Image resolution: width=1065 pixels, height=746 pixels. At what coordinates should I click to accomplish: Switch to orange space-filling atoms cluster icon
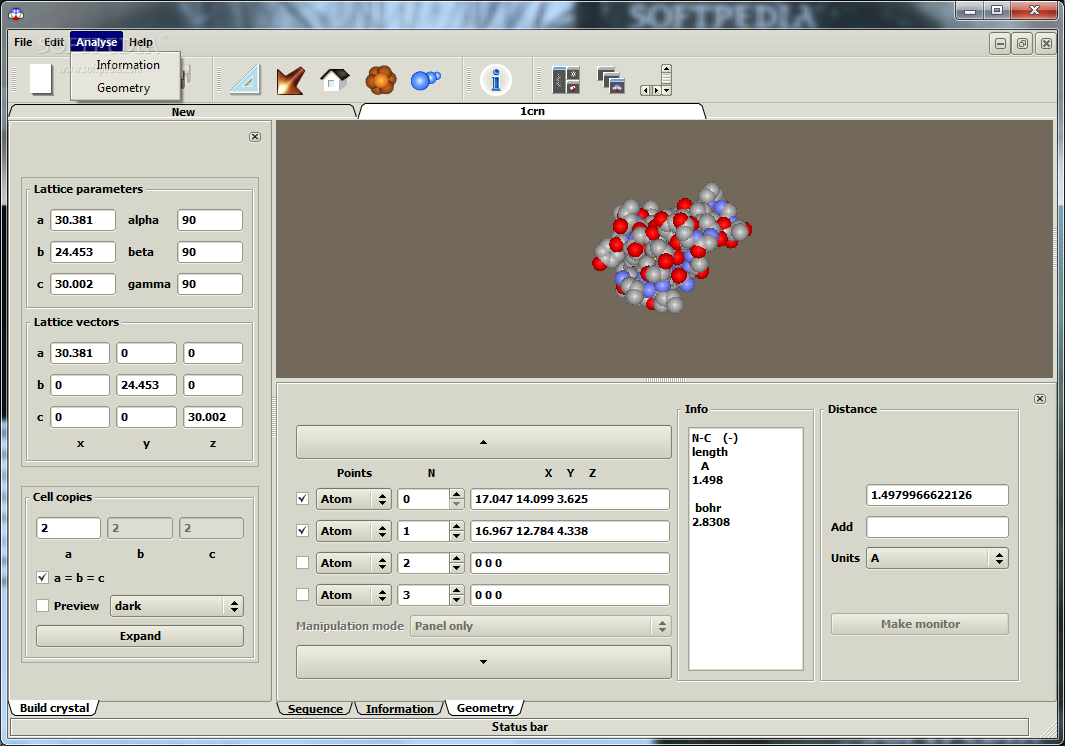click(380, 80)
